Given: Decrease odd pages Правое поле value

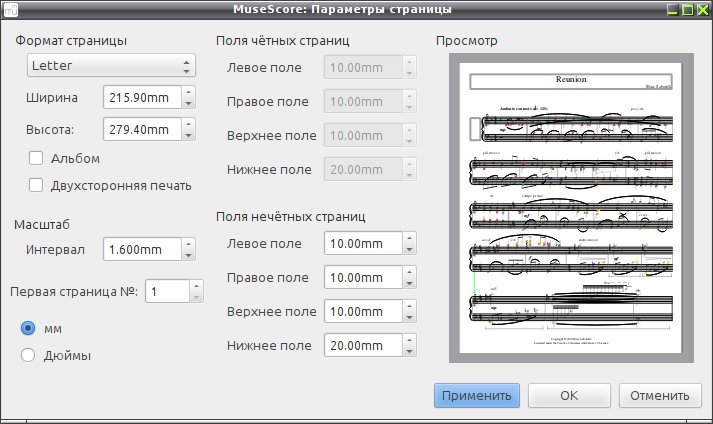Looking at the screenshot, I should 409,283.
